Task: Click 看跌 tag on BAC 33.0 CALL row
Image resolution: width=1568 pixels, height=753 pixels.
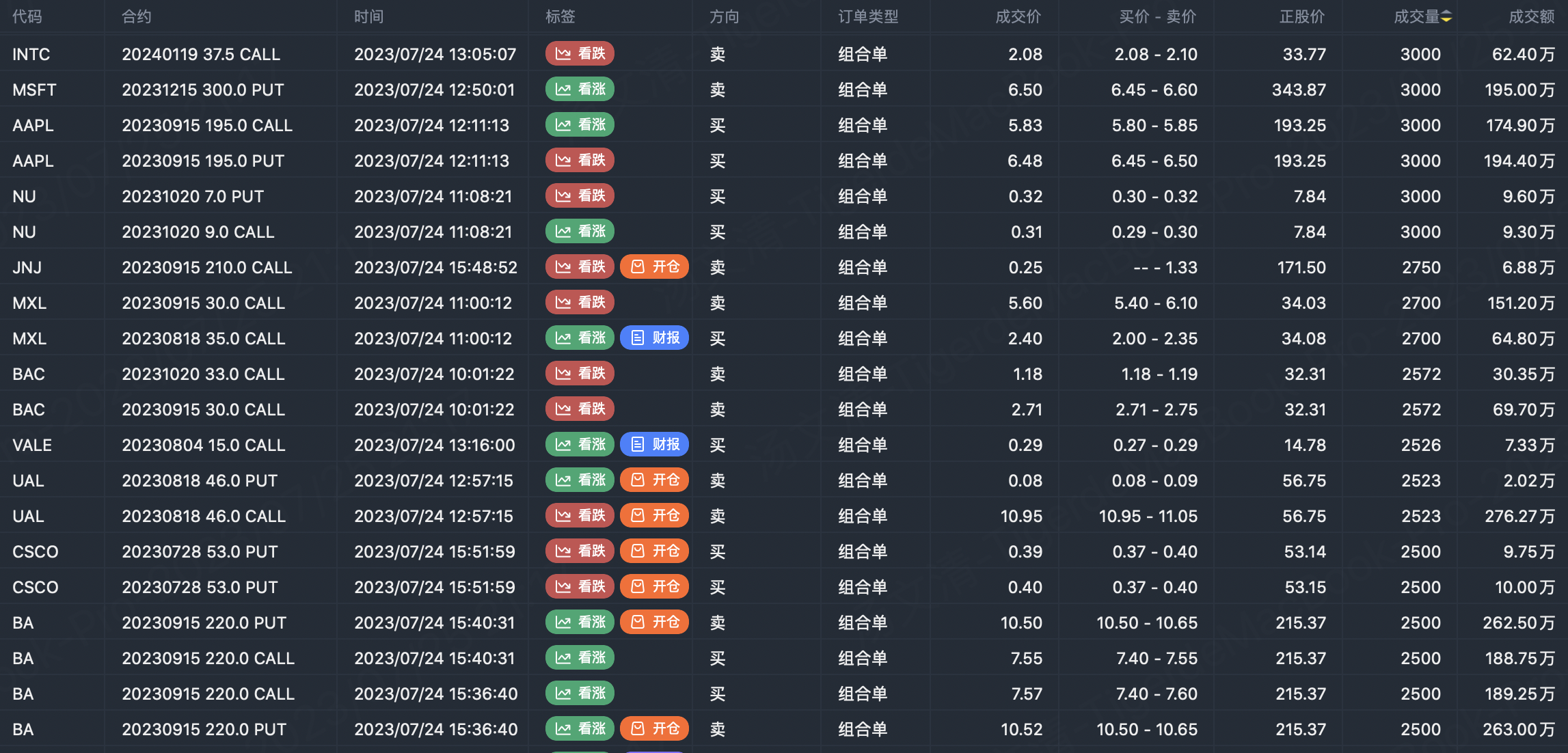Action: tap(580, 373)
